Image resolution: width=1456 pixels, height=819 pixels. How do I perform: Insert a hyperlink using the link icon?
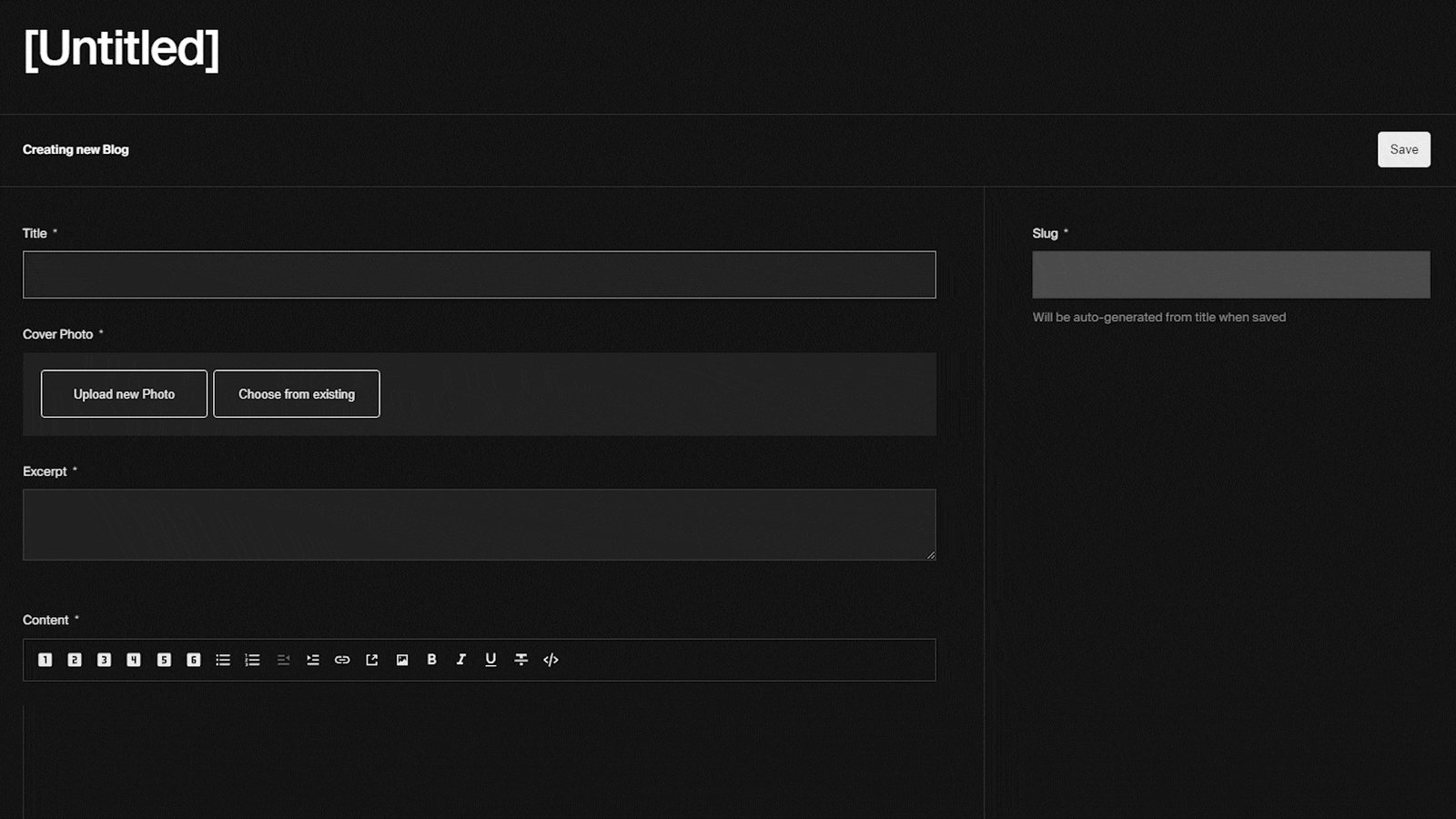point(342,660)
